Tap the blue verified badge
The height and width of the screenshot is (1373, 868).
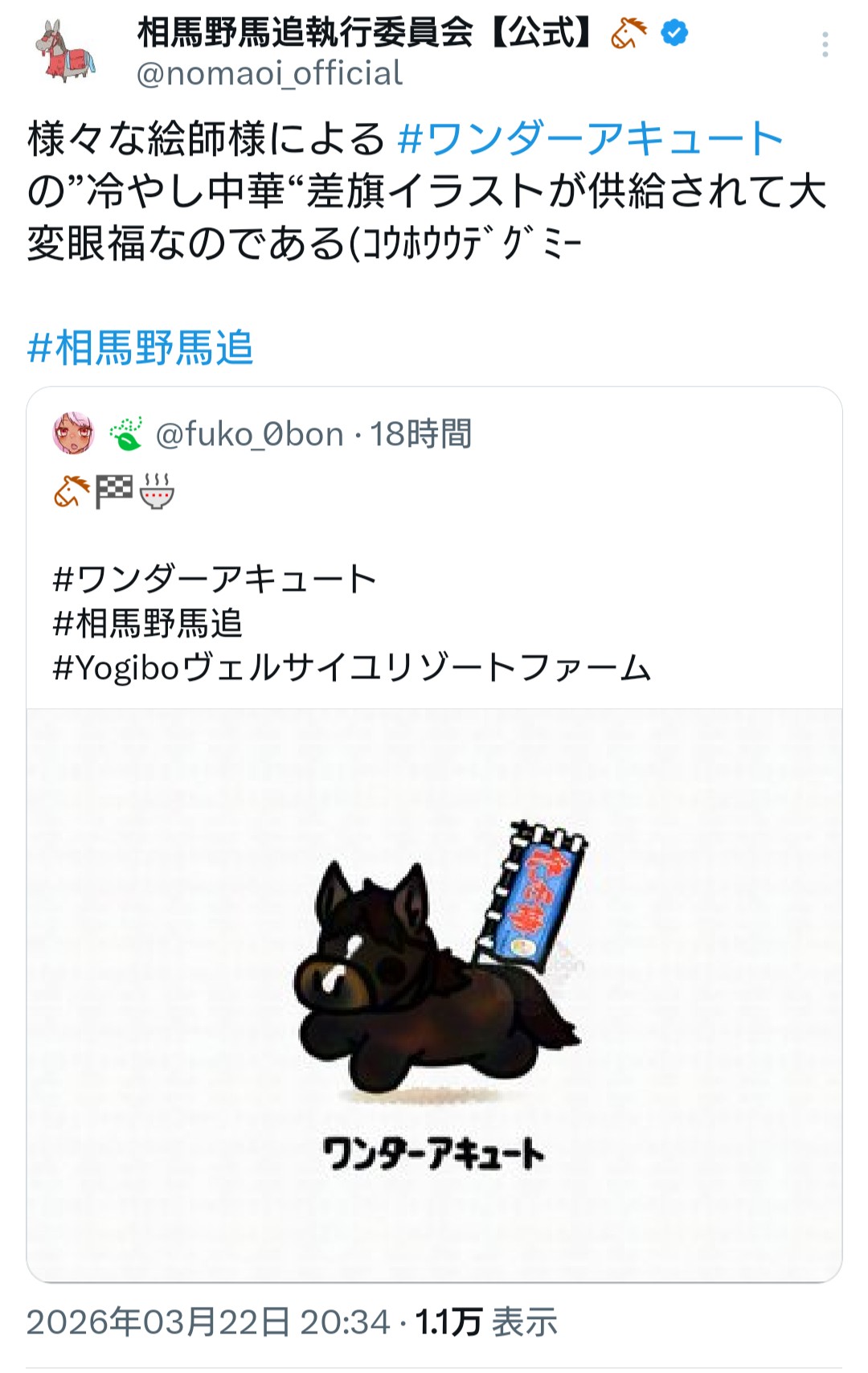point(674,33)
